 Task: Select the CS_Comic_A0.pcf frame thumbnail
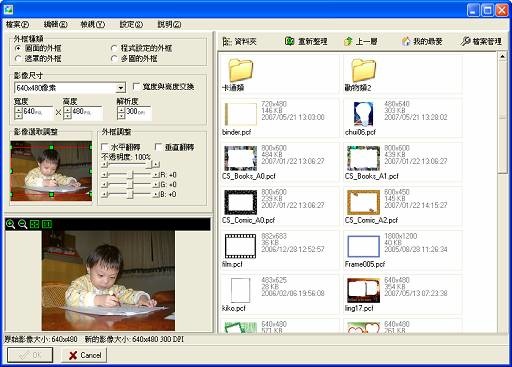(x=240, y=202)
